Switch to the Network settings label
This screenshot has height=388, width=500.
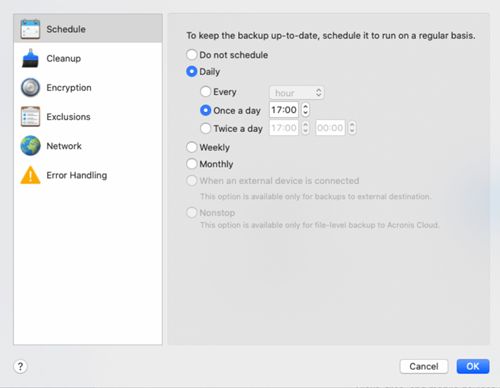point(64,146)
